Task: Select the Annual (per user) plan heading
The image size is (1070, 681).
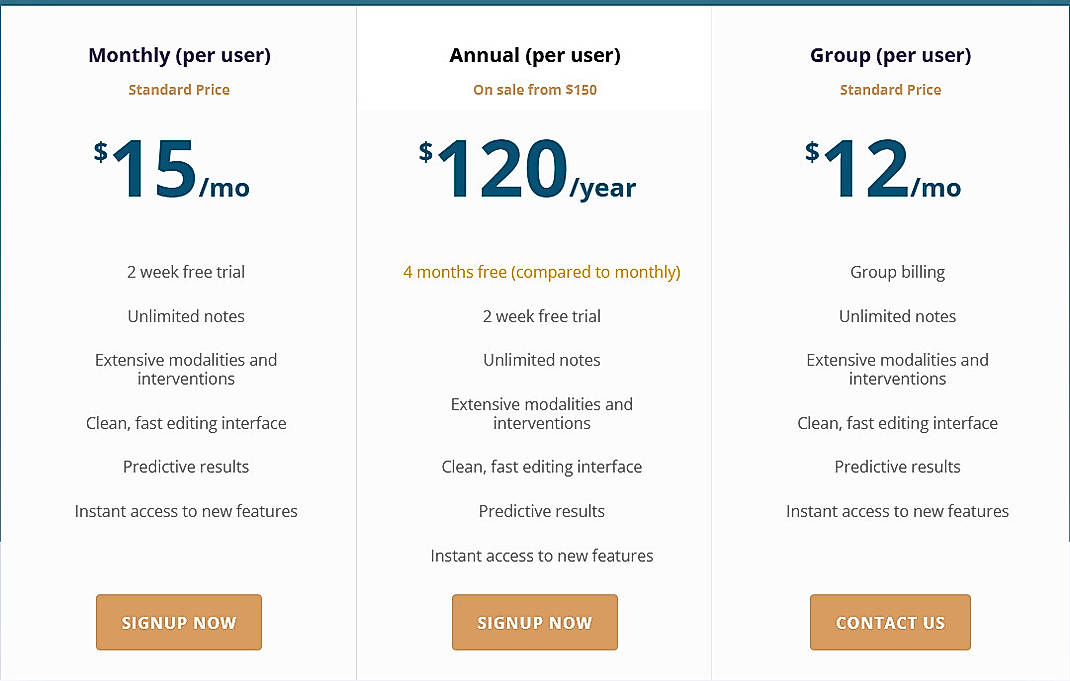Action: pyautogui.click(x=534, y=55)
